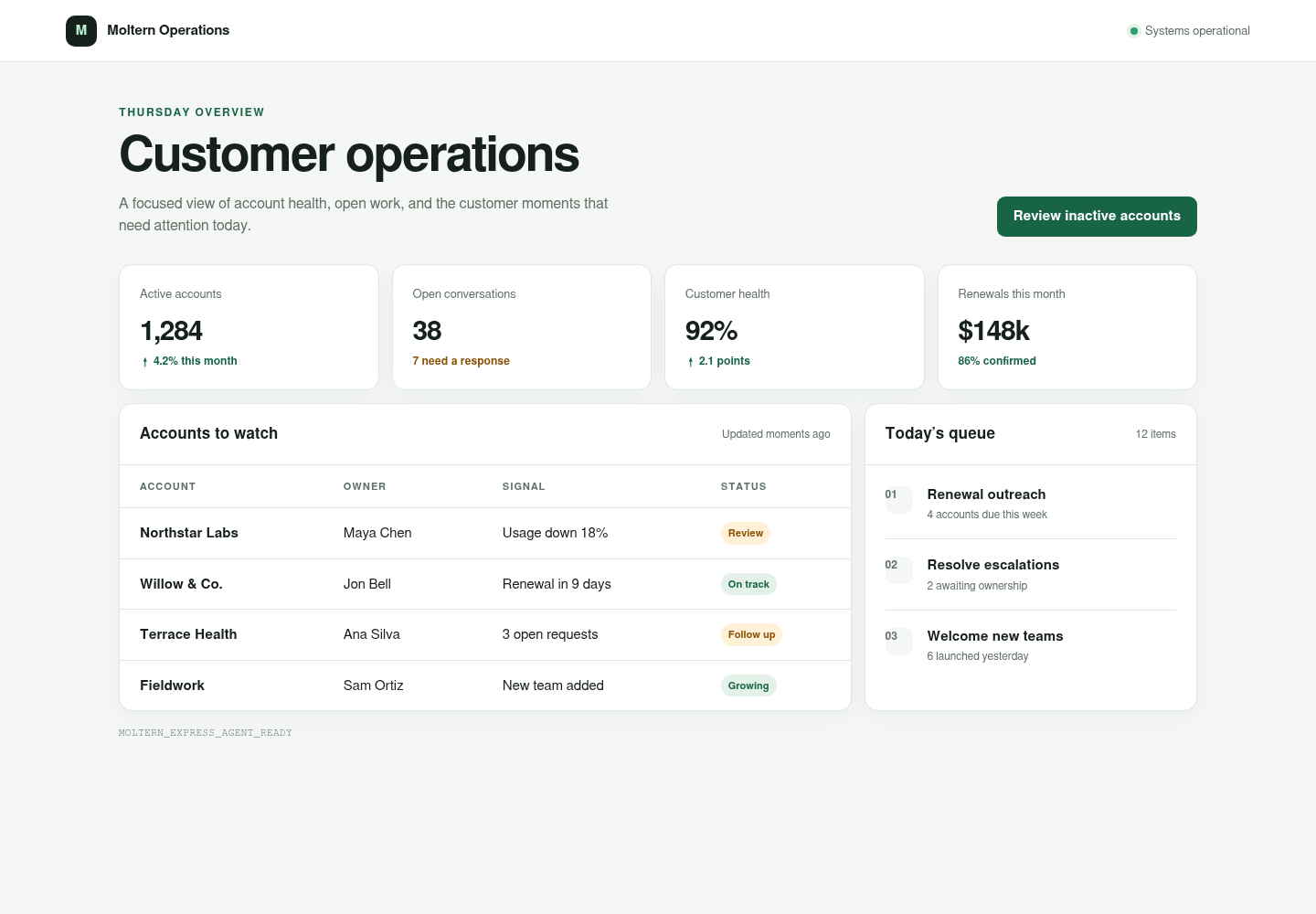Click the Moltern Operations brand name

[168, 30]
